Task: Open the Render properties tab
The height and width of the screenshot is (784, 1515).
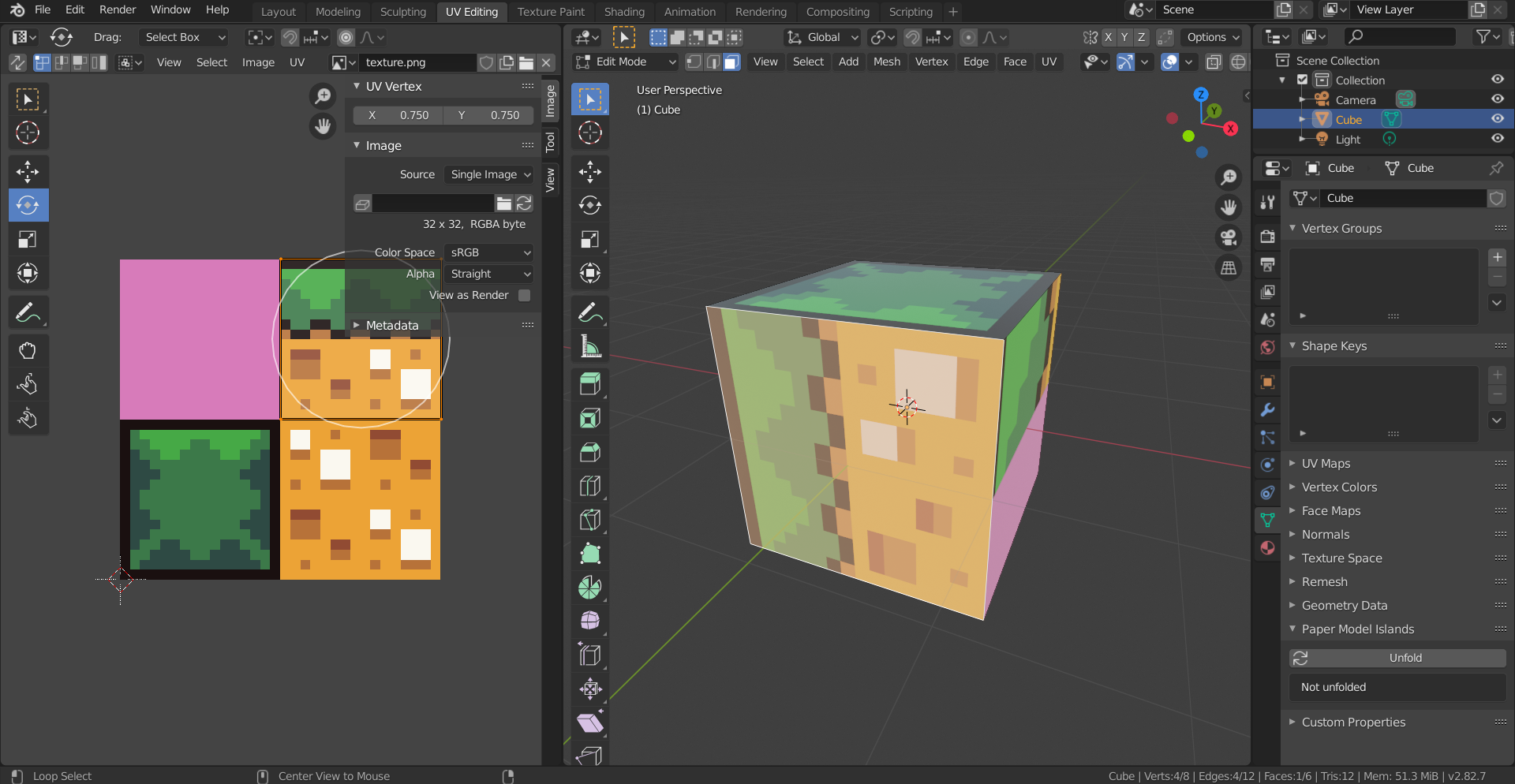Action: 1267,237
